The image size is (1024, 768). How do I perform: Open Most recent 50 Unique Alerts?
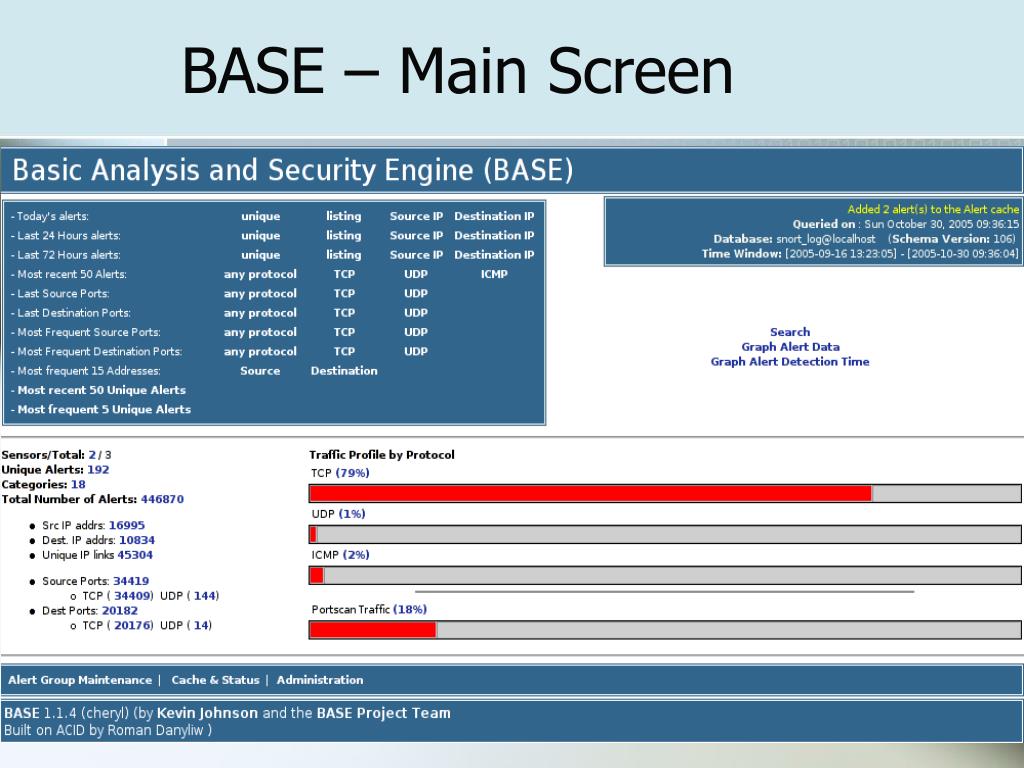pyautogui.click(x=101, y=391)
